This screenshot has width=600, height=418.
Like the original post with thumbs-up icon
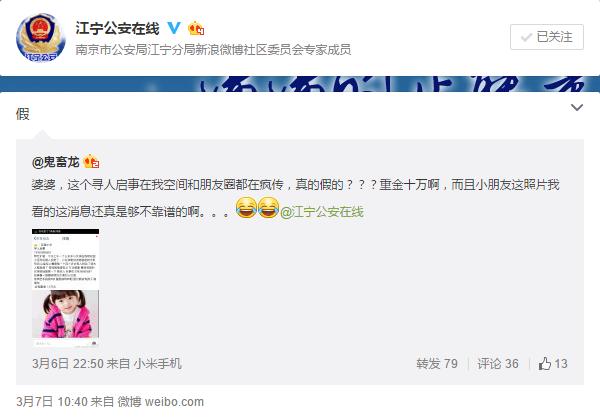pos(553,363)
